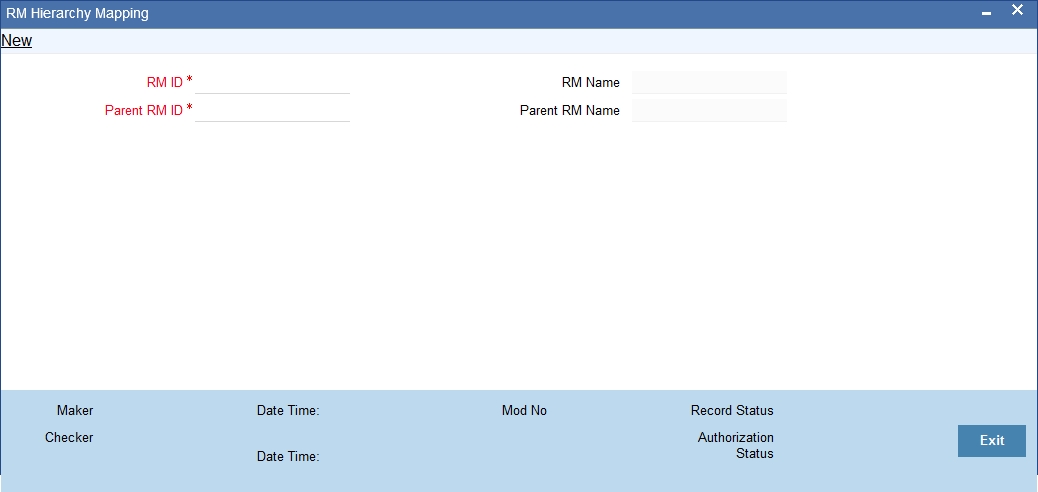
Task: Click the "Record Status" label
Action: [x=732, y=411]
